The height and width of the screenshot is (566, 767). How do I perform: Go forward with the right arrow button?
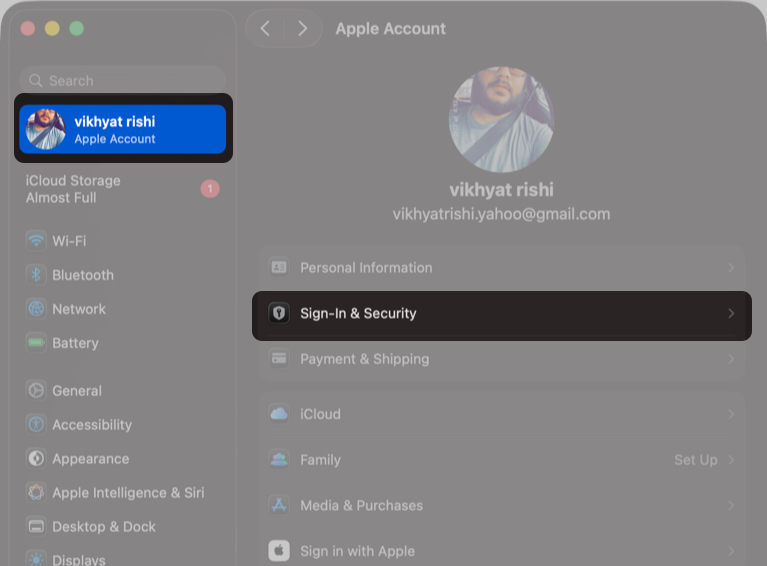point(303,28)
